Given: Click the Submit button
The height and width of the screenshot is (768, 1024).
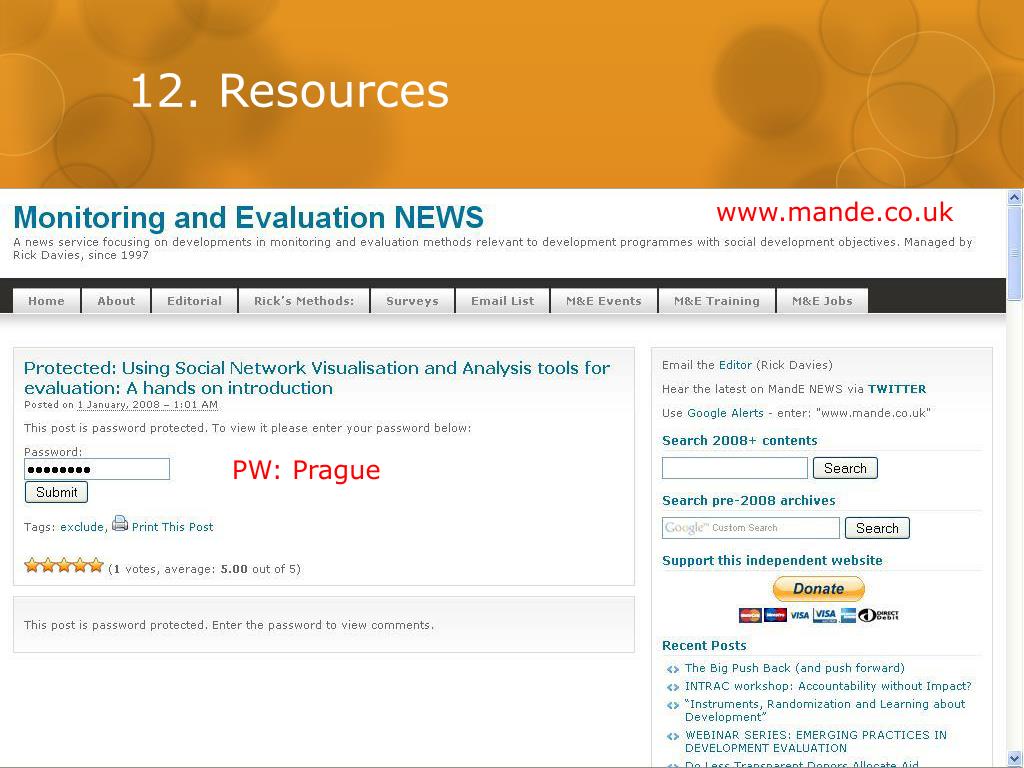Looking at the screenshot, I should point(56,492).
